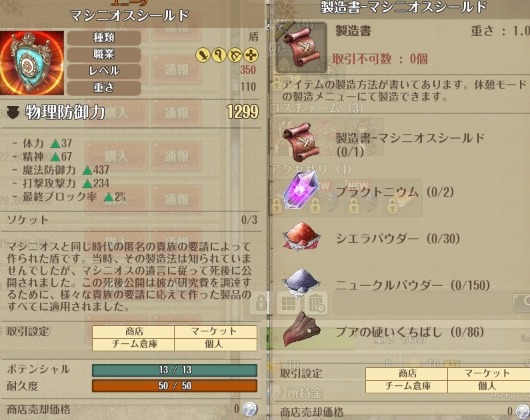The height and width of the screenshot is (420, 530).
Task: Click the 物理防御力 shield stat icon
Action: (13, 113)
